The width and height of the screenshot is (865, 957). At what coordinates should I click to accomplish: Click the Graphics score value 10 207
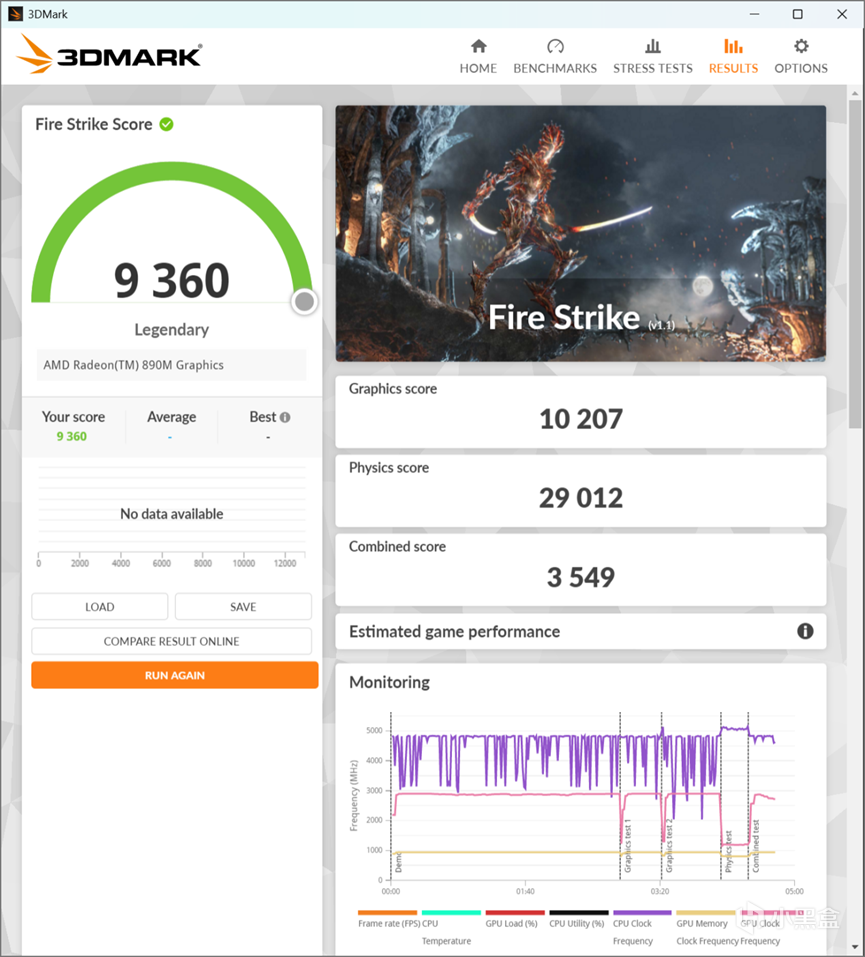click(x=581, y=419)
